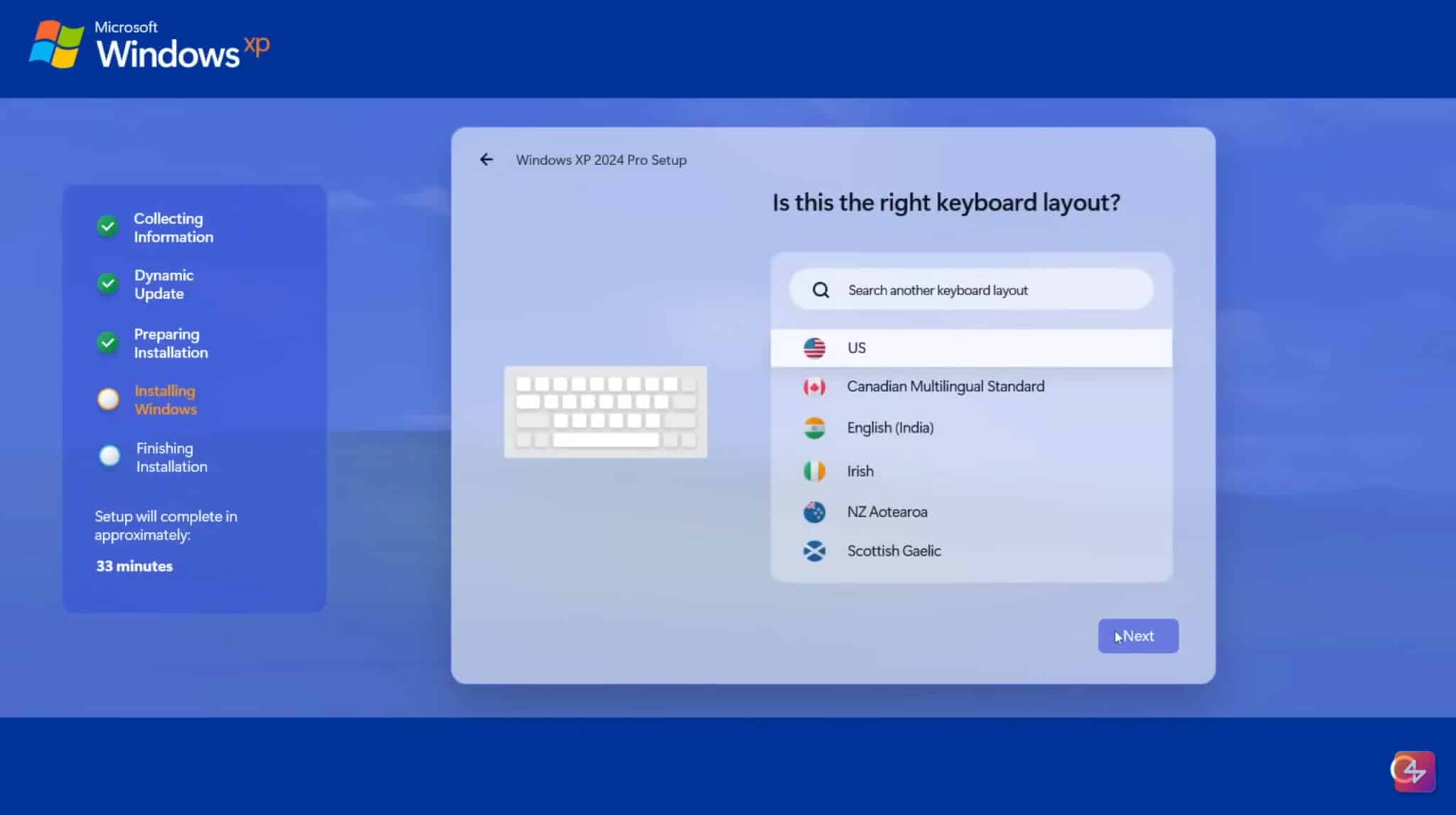Click the Irish flag icon
Viewport: 1456px width, 815px height.
coord(814,471)
